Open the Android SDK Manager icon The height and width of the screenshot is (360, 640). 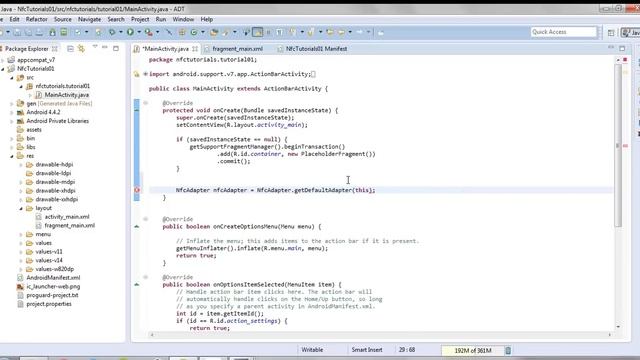52,32
